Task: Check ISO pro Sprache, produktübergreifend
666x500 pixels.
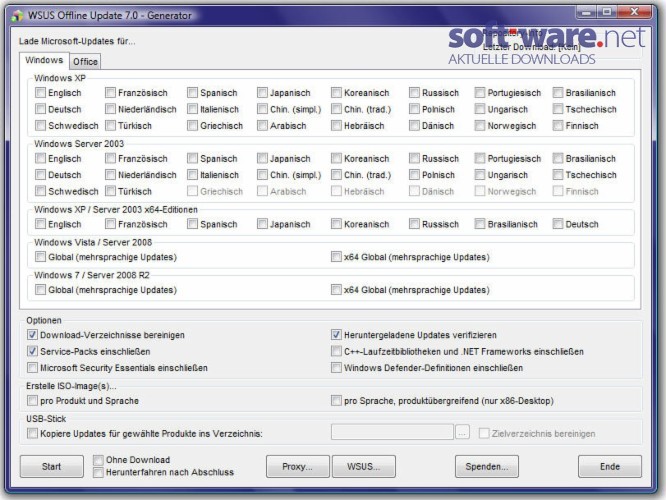Action: [336, 401]
